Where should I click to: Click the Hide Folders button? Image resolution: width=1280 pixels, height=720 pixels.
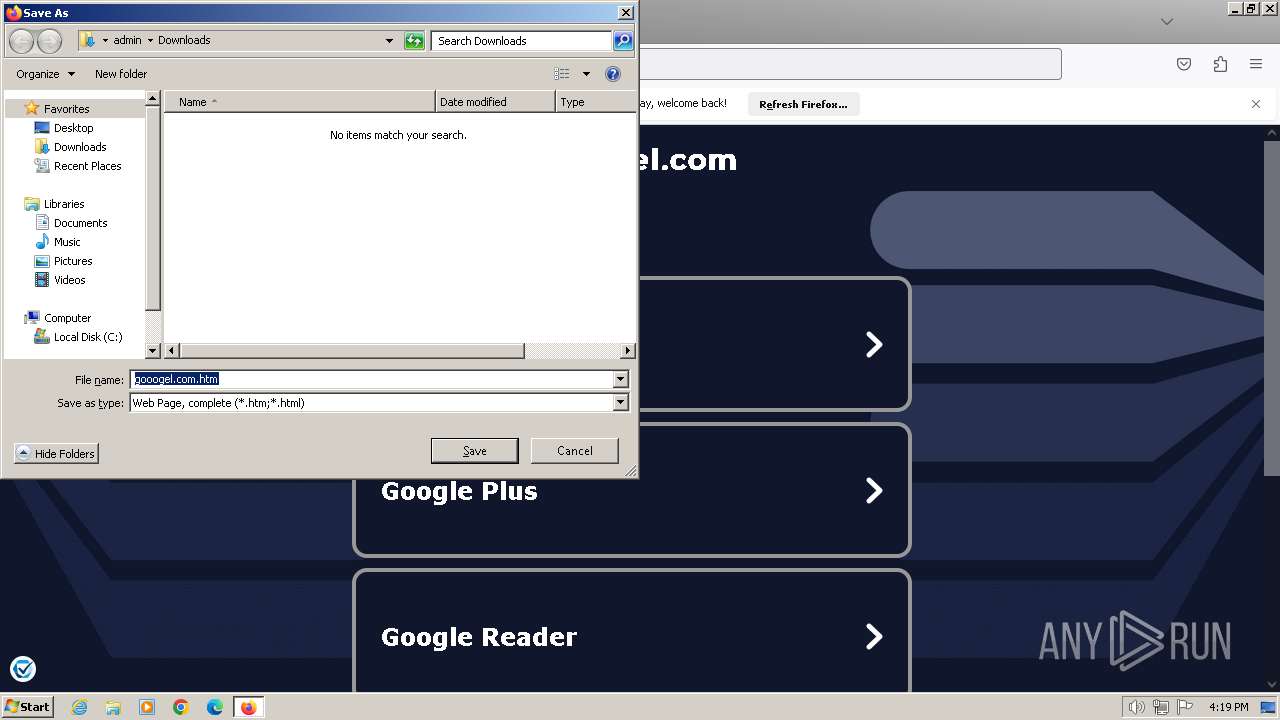pyautogui.click(x=56, y=454)
